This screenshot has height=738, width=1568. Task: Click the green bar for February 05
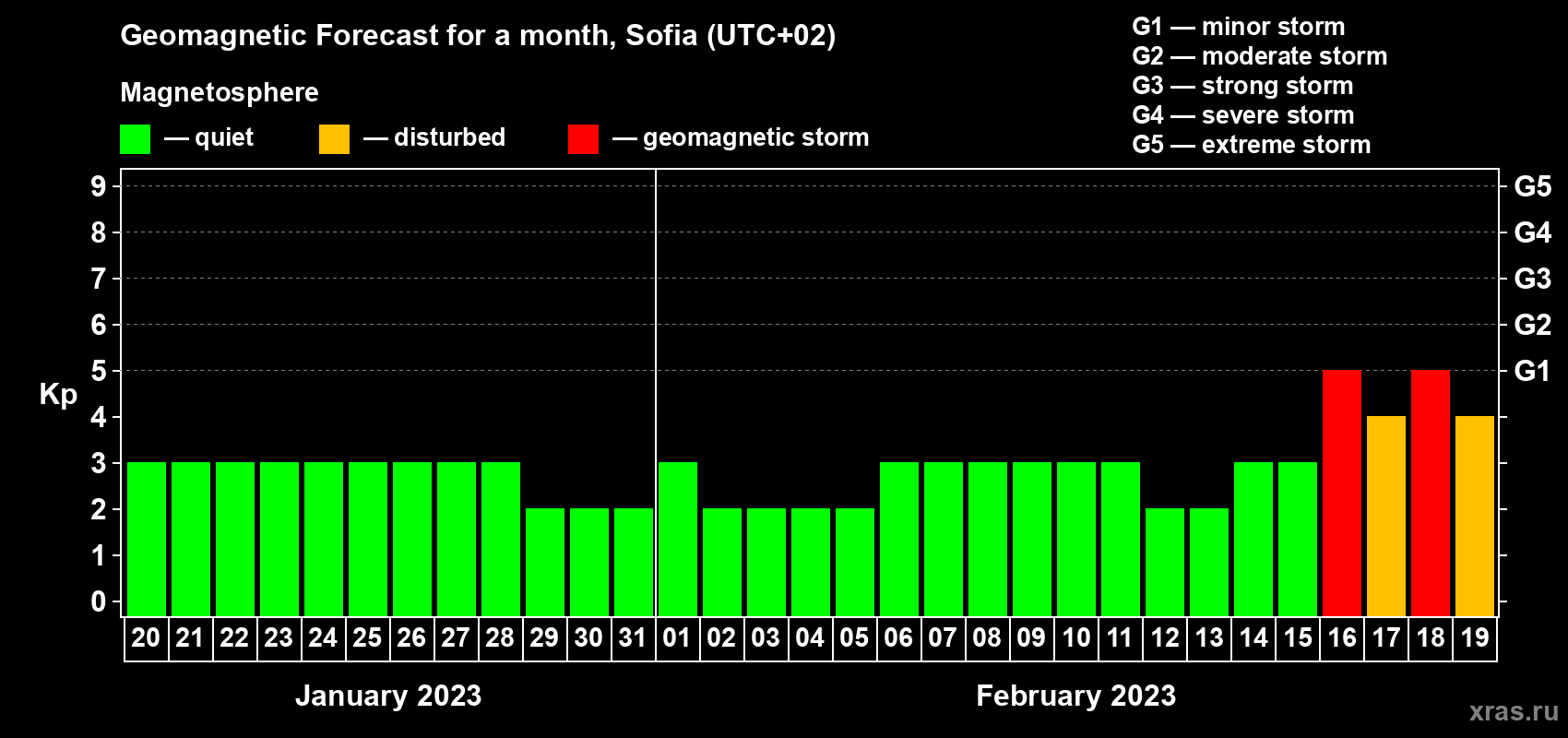[855, 563]
